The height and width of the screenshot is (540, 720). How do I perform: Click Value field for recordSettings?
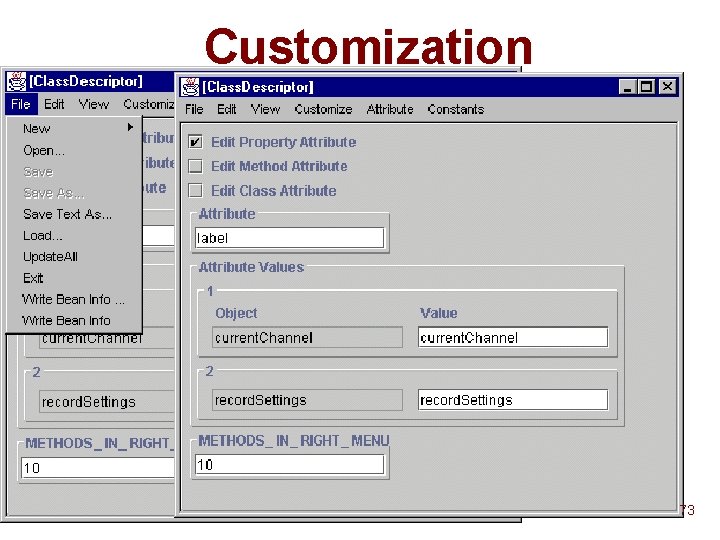pyautogui.click(x=513, y=400)
